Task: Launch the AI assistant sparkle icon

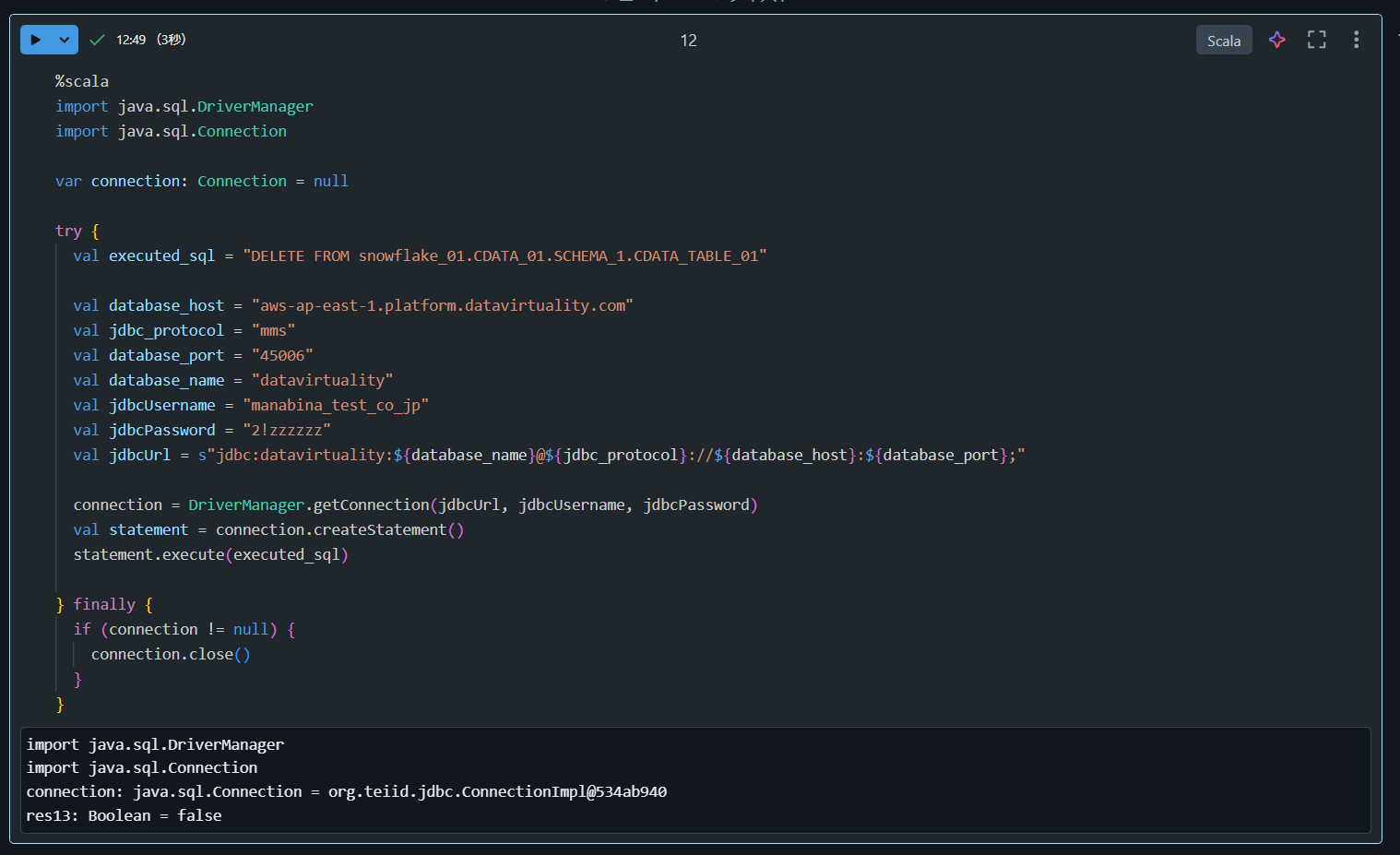Action: [1277, 40]
